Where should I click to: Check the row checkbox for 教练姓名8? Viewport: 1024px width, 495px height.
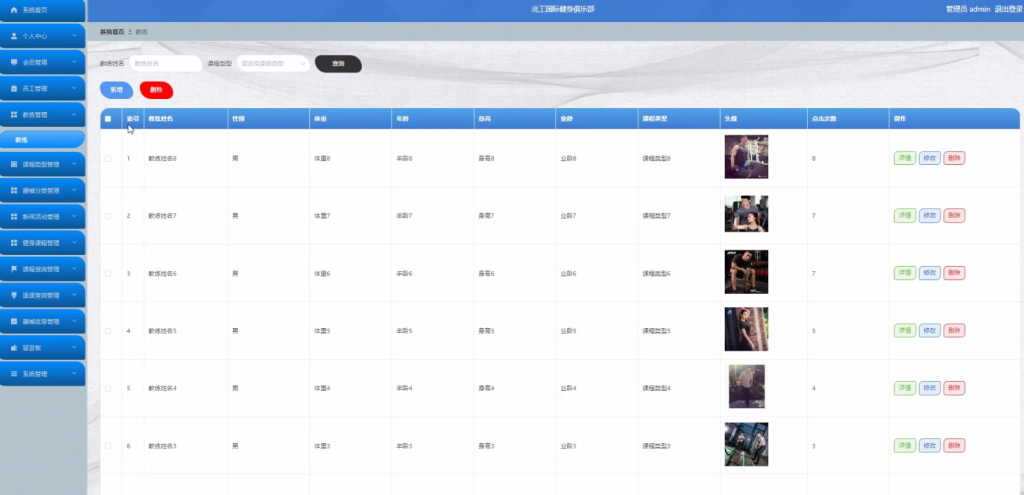[x=108, y=158]
